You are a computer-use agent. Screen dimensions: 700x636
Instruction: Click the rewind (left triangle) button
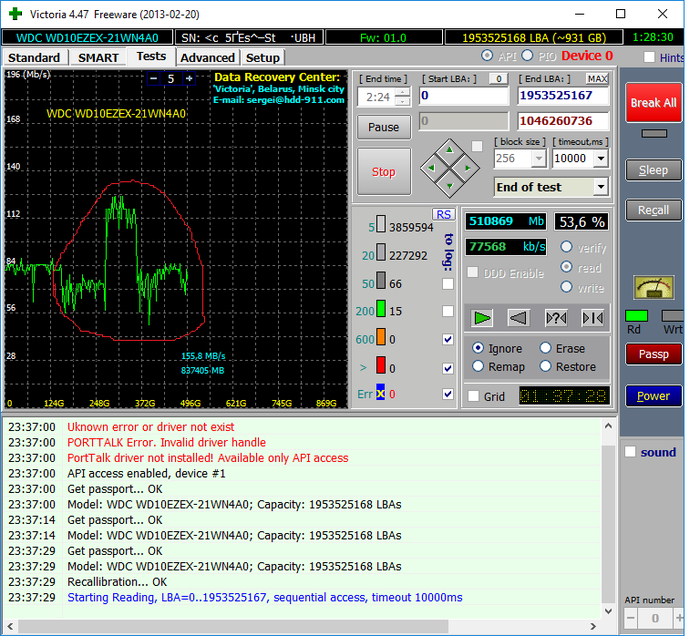[x=519, y=318]
